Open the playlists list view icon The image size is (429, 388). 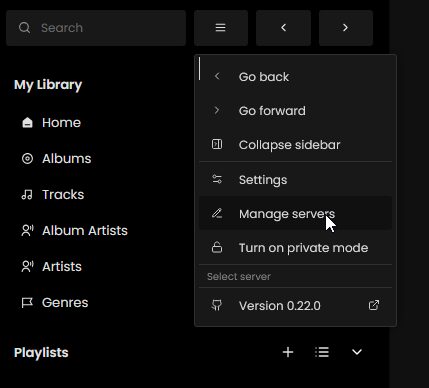click(322, 352)
